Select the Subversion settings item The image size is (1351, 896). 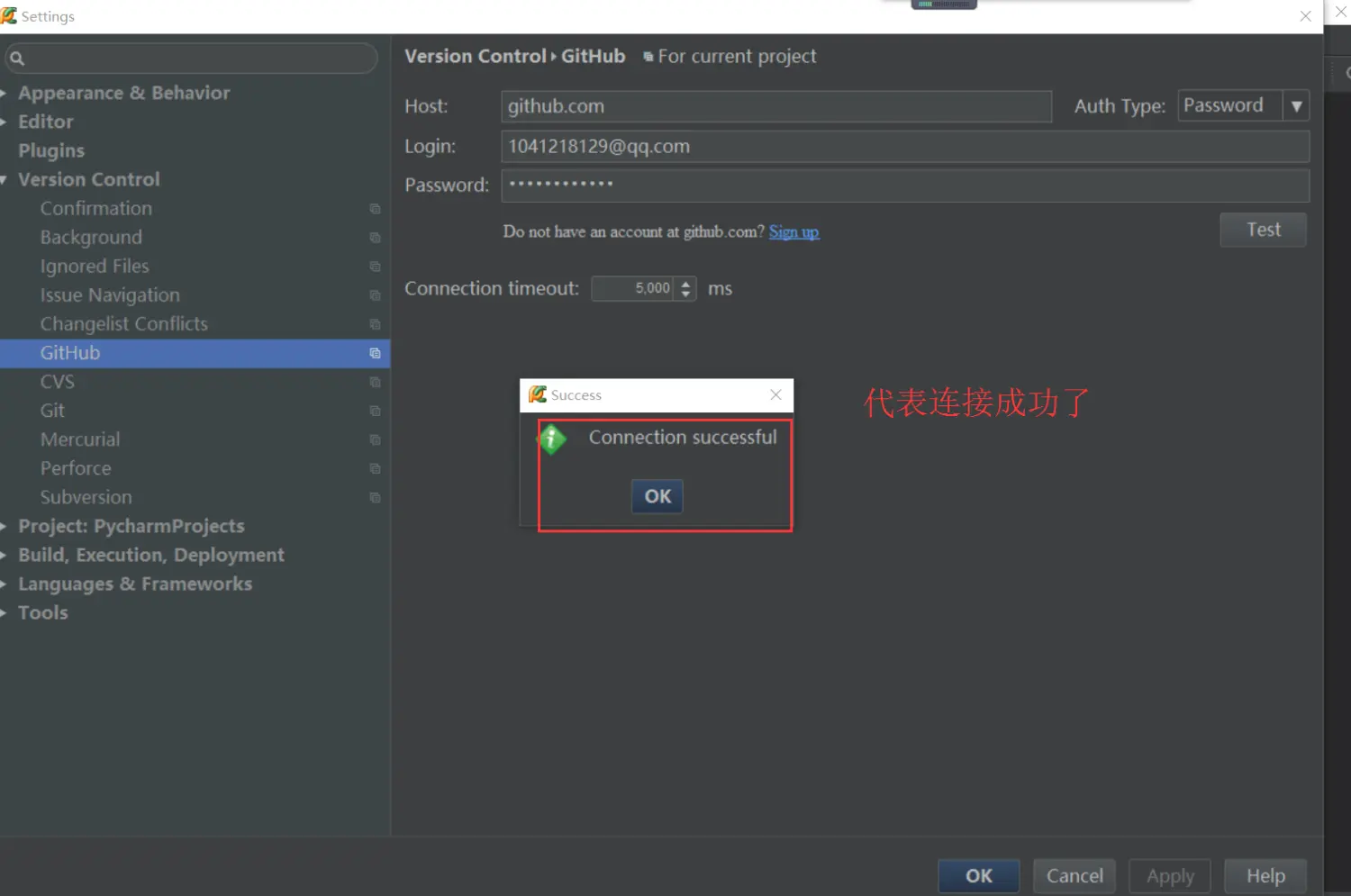[86, 497]
